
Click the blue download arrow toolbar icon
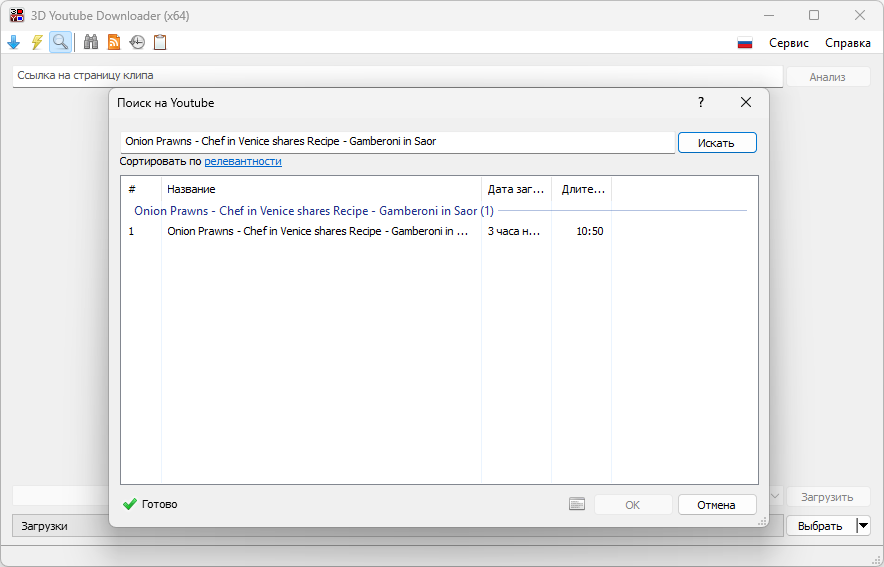coord(14,42)
